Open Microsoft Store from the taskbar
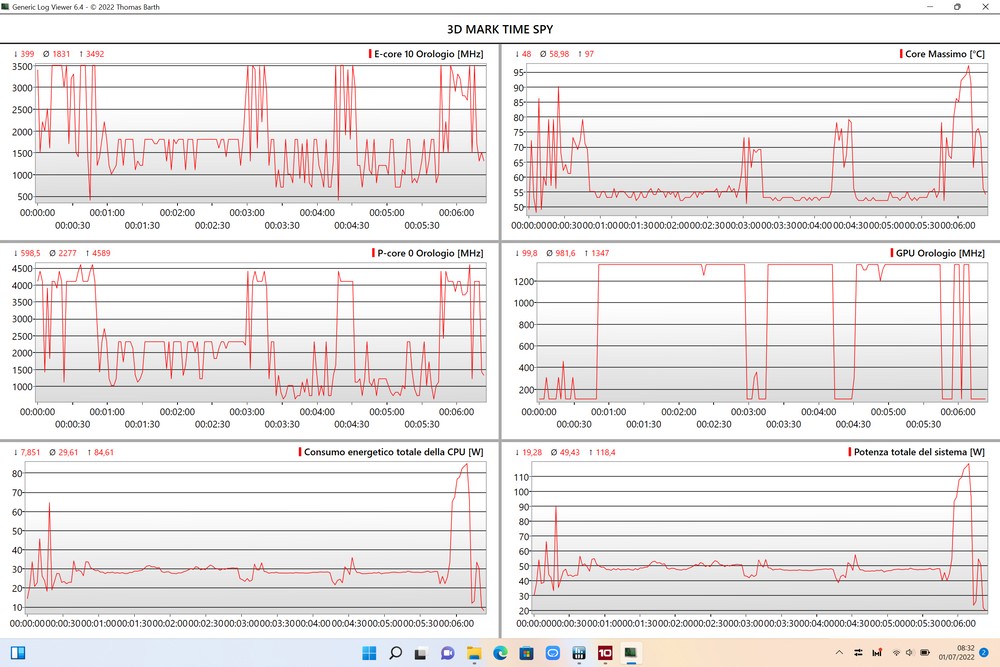The width and height of the screenshot is (1000, 667). tap(526, 653)
